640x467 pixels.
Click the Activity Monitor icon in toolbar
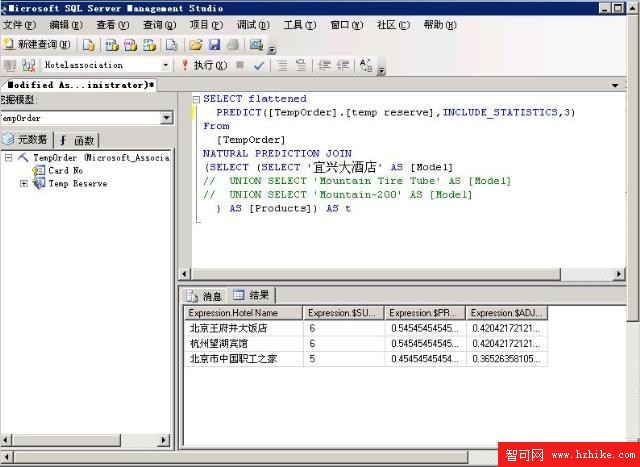click(x=256, y=44)
